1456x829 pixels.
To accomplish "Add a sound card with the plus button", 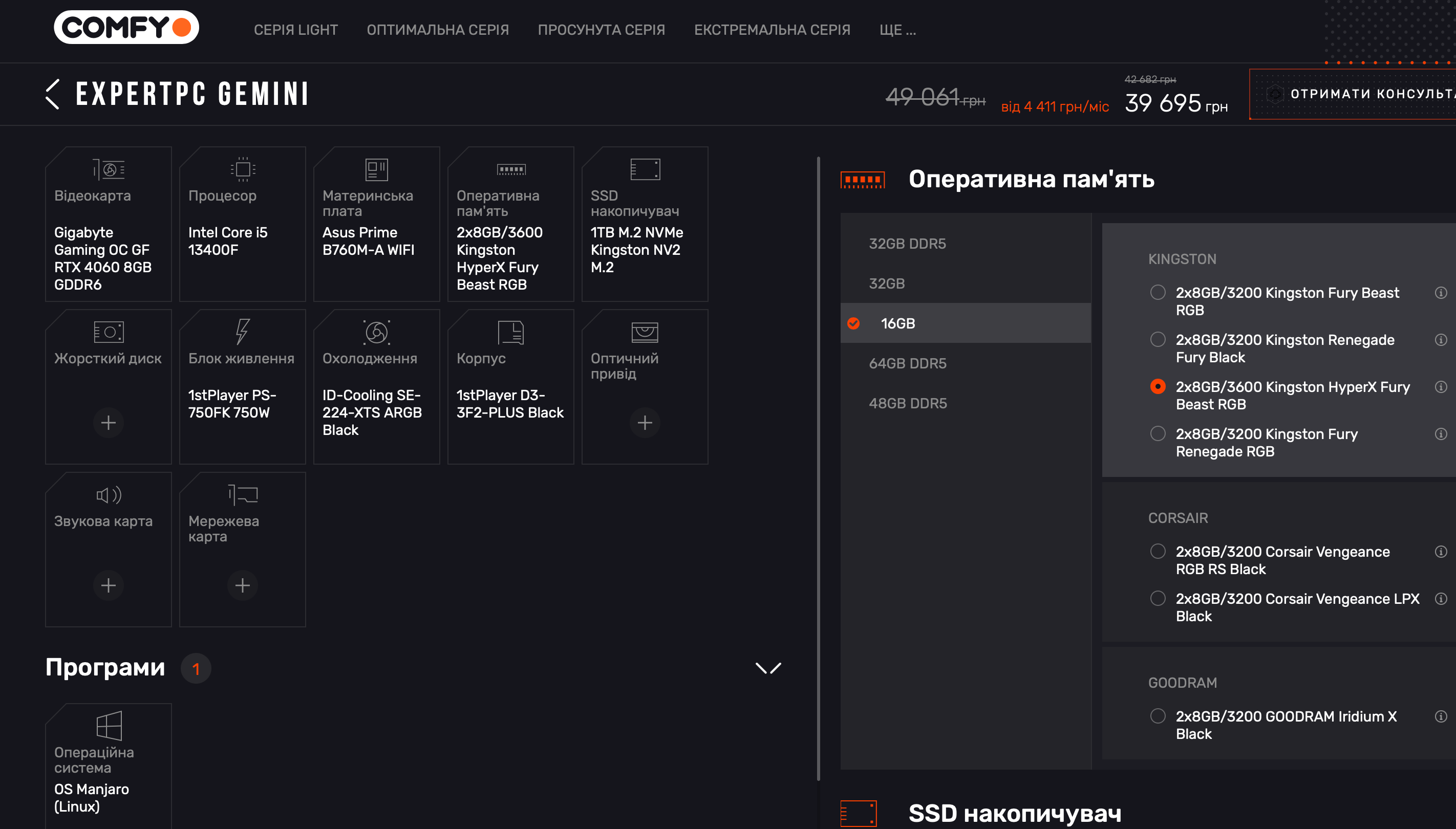I will 108,585.
